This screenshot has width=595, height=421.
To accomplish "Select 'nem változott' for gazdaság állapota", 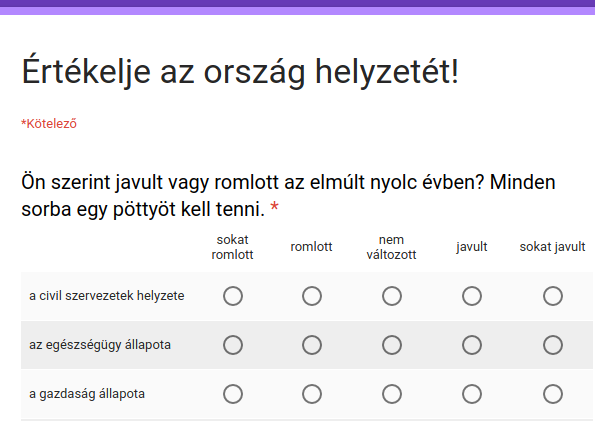I will coord(392,394).
